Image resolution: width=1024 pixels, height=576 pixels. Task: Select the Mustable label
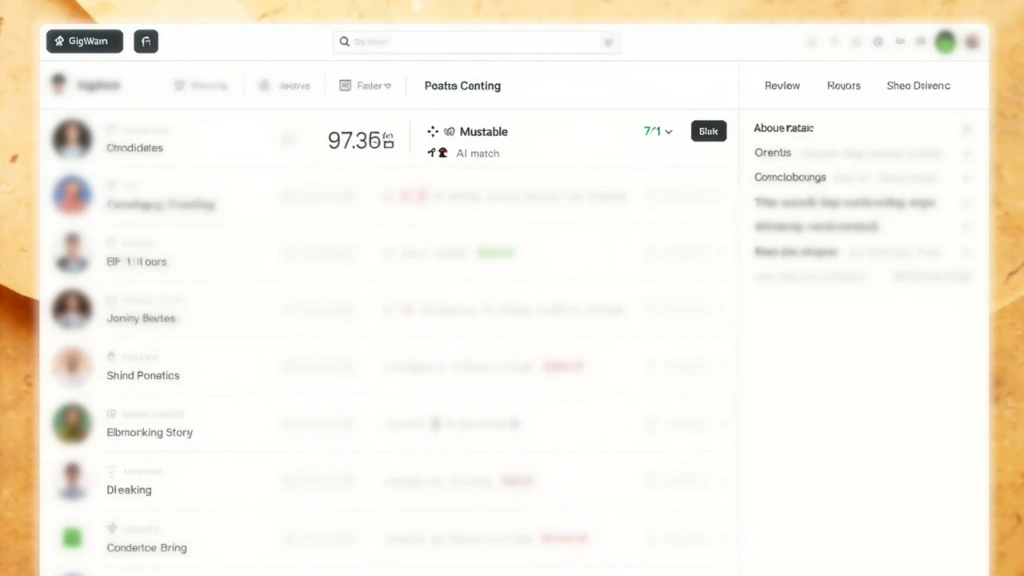[483, 132]
